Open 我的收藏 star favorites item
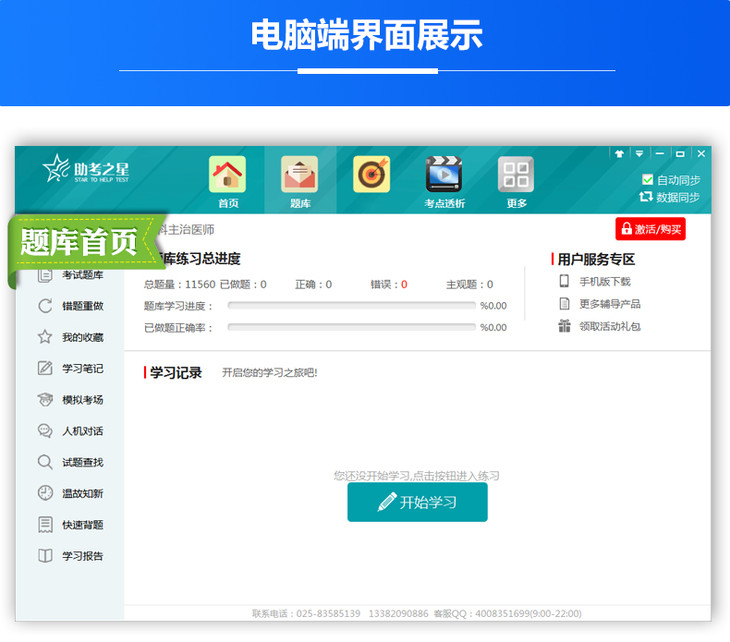Screen dimensions: 730x642 coord(81,337)
